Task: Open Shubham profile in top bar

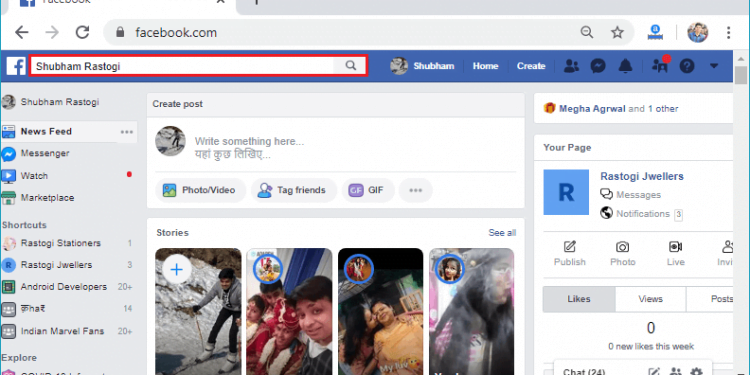Action: (x=422, y=66)
